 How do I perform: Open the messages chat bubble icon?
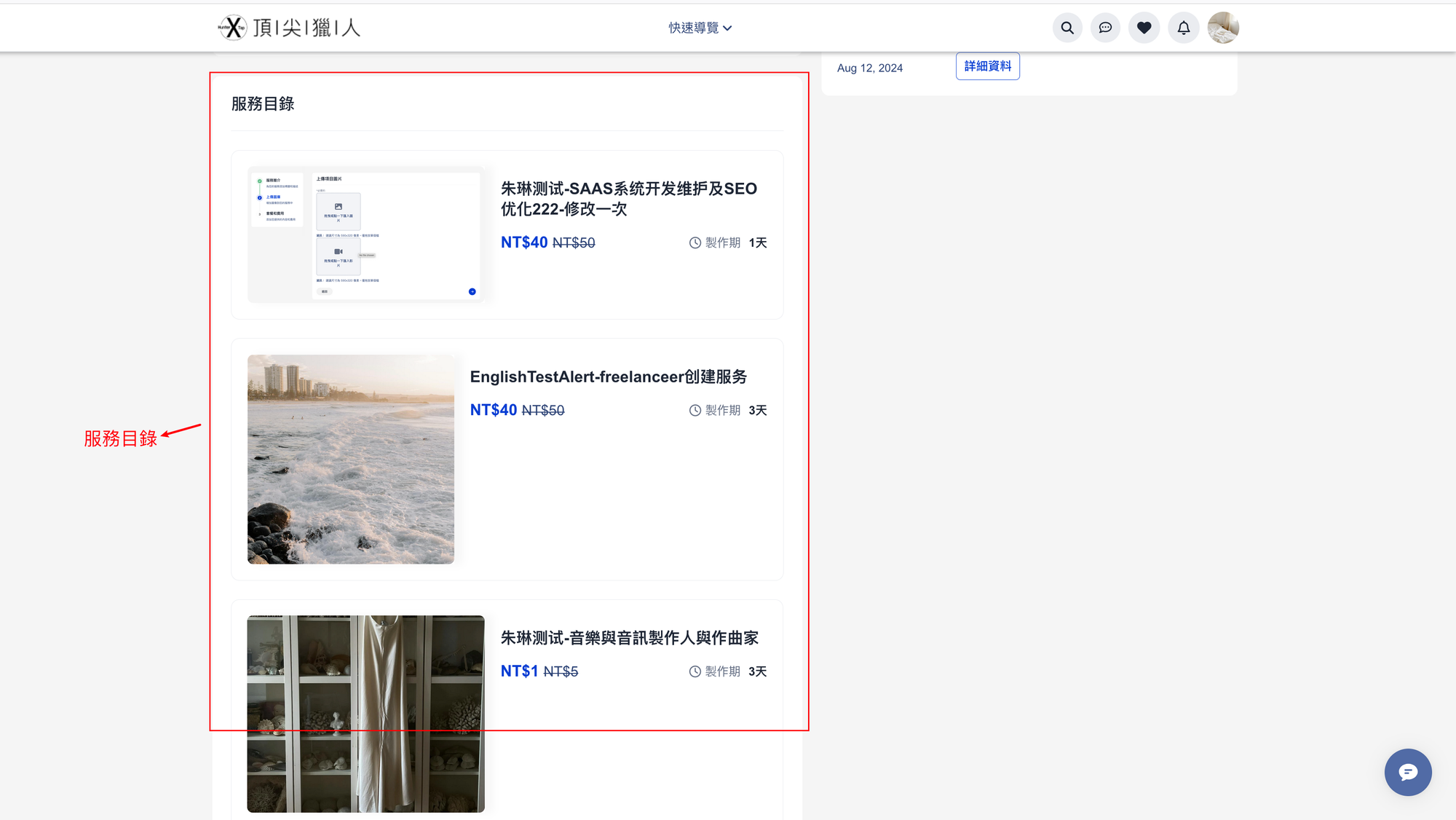pyautogui.click(x=1105, y=28)
